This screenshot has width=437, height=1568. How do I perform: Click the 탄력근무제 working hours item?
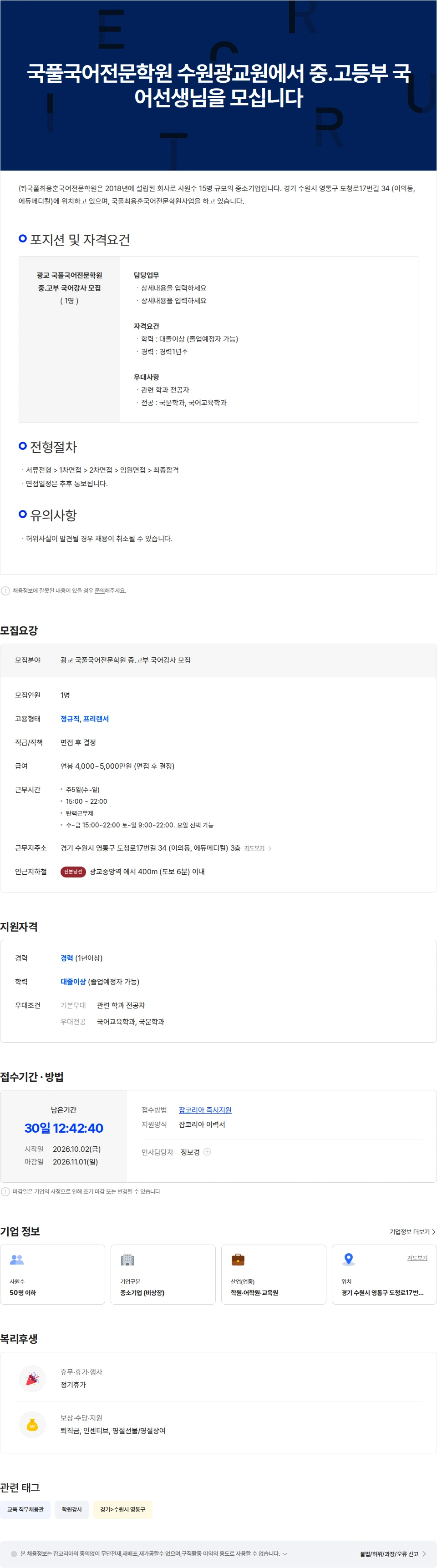pos(80,813)
